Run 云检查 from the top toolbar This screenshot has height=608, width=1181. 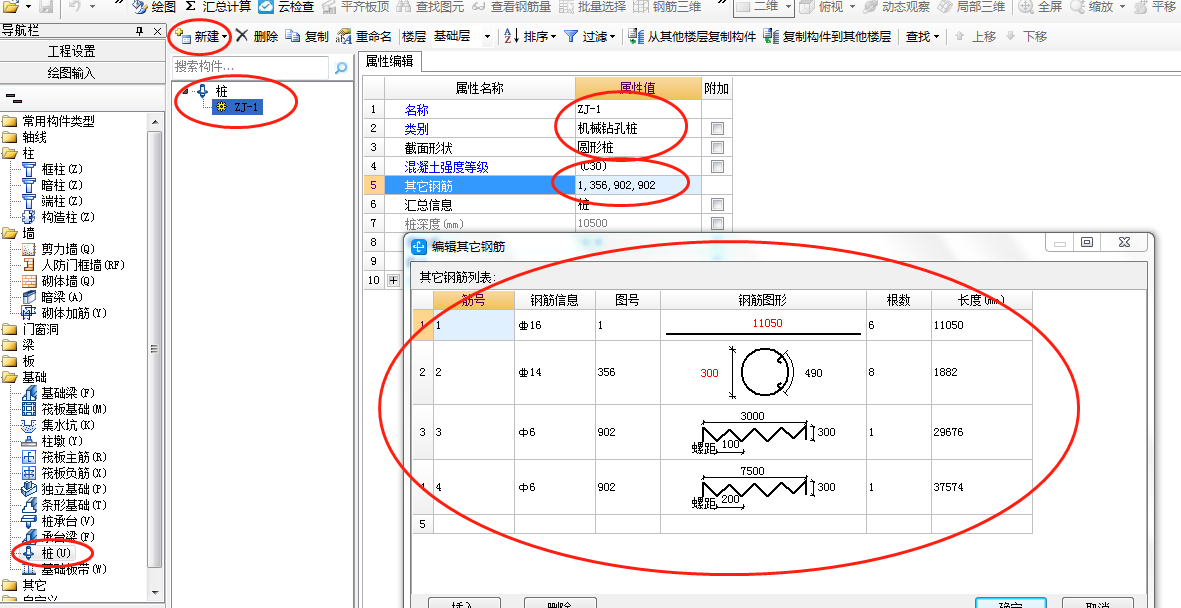[x=286, y=7]
